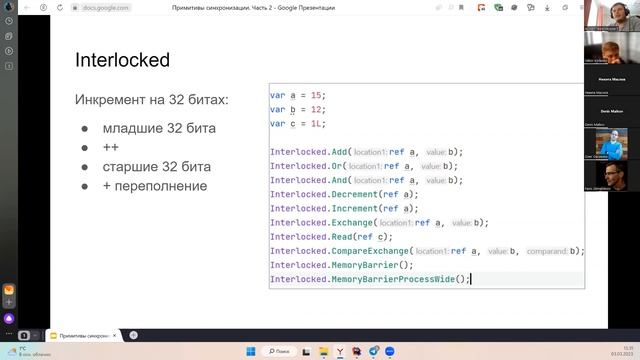Click the Interlocked slide title
The image size is (640, 360).
(122, 60)
